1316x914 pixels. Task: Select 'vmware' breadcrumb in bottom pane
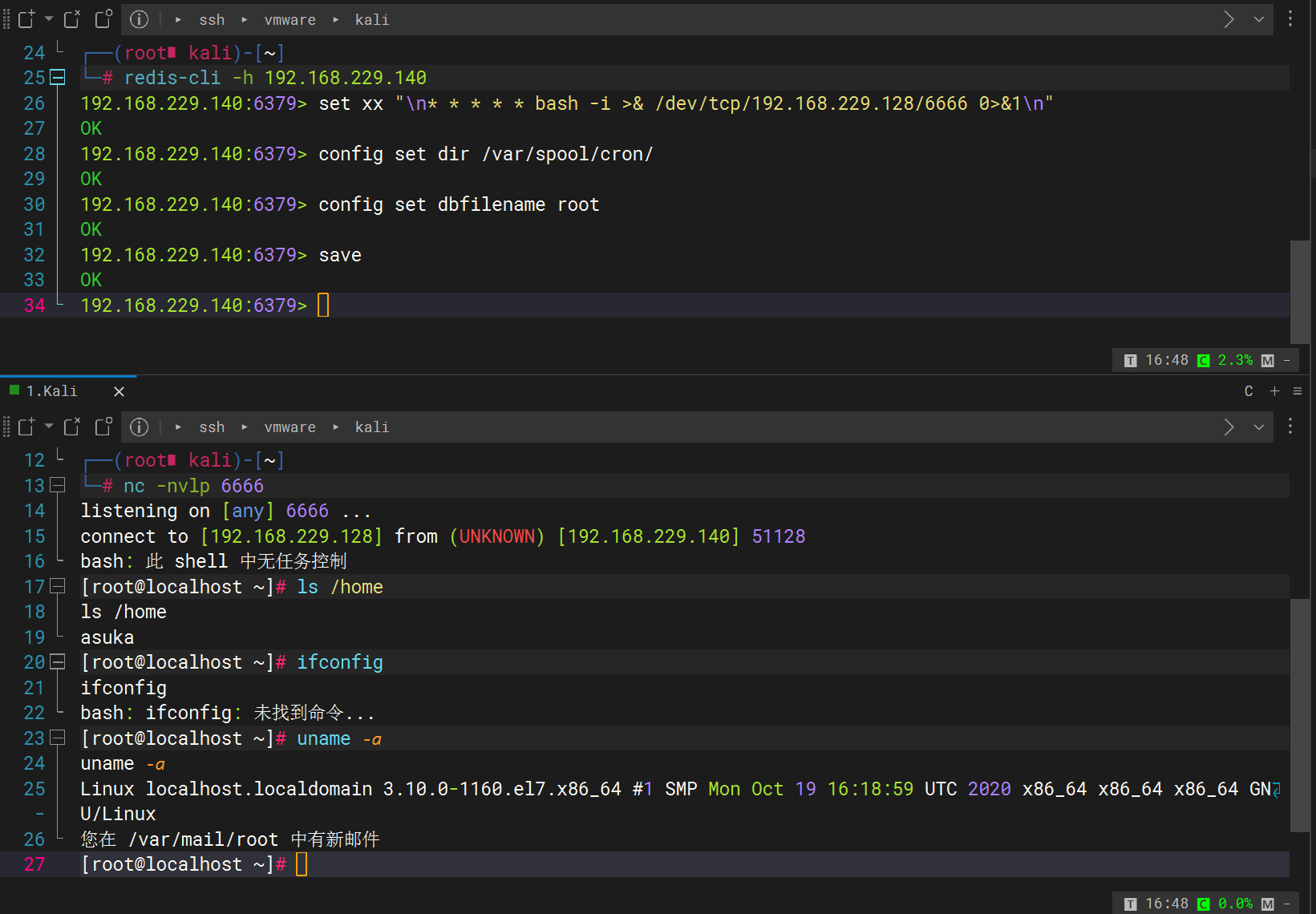290,427
